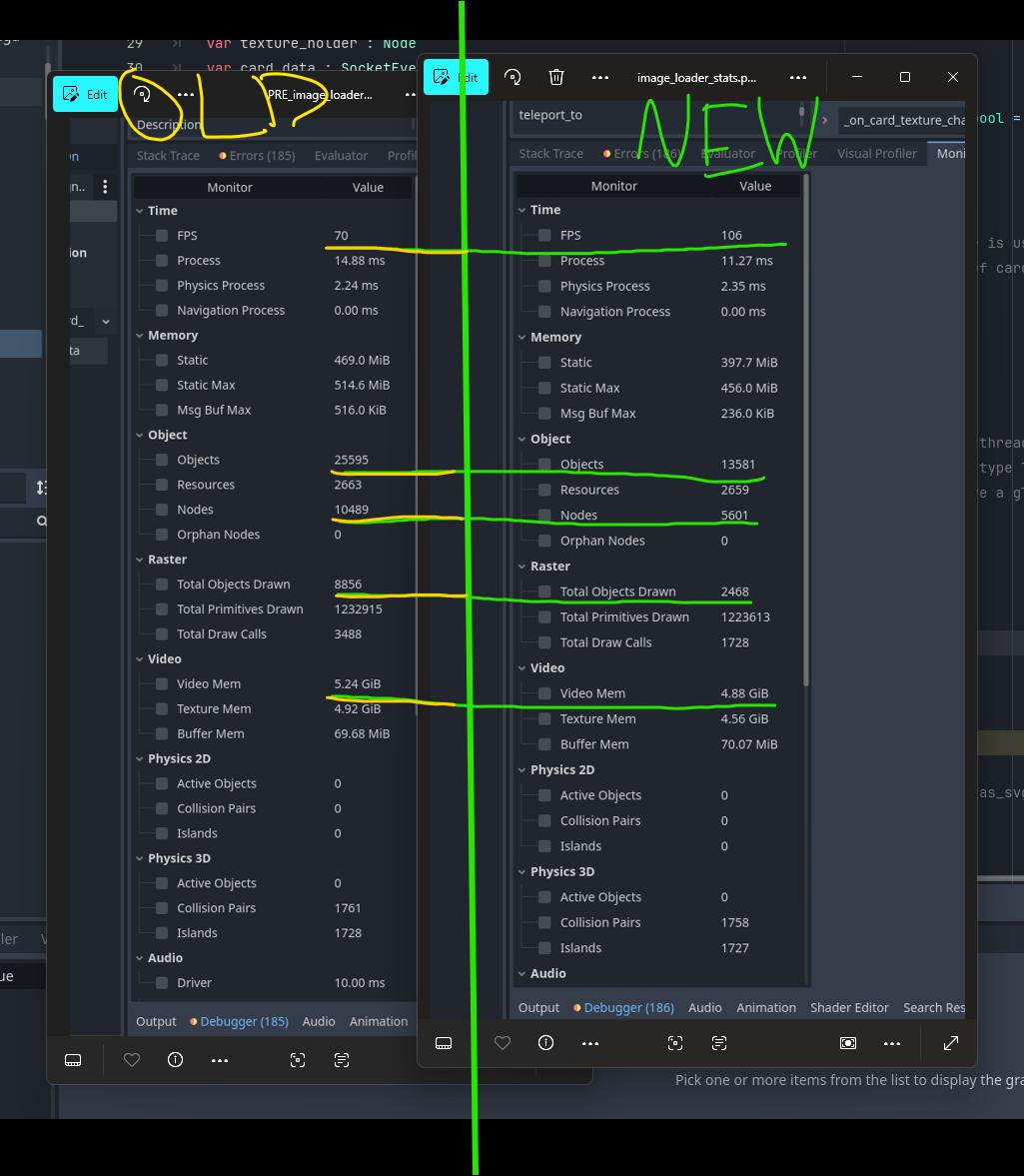The height and width of the screenshot is (1176, 1024).
Task: Check the Static Max memory monitor
Action: coord(544,388)
